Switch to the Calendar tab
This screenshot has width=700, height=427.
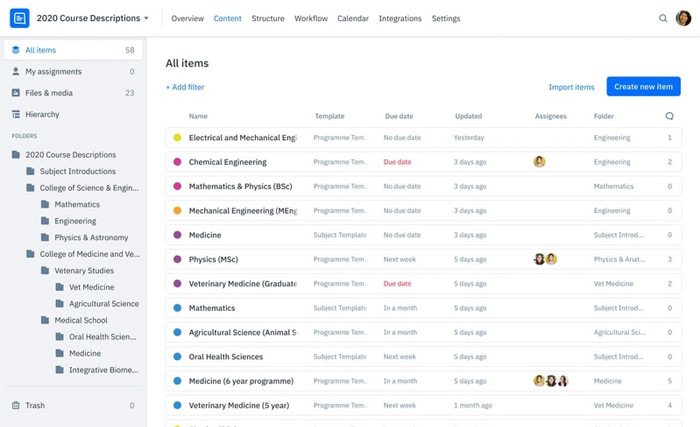pos(353,18)
